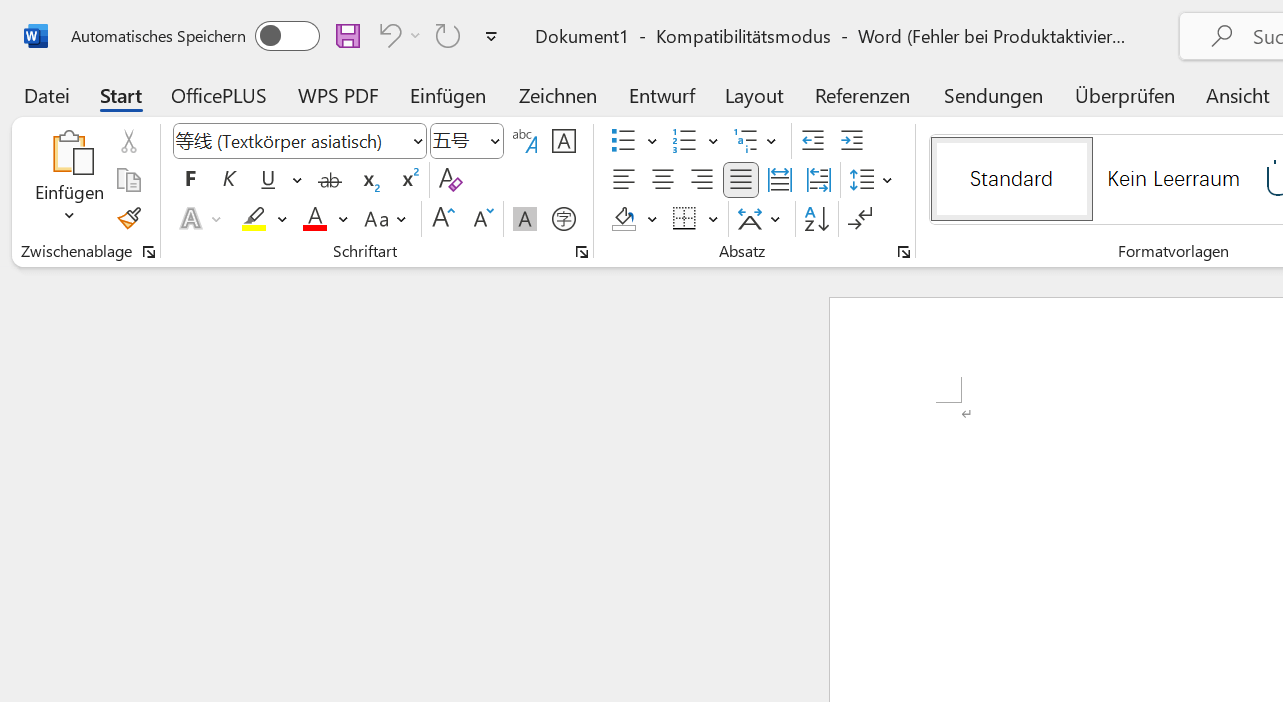
Task: Click the Clear All Formatting icon
Action: [x=450, y=181]
